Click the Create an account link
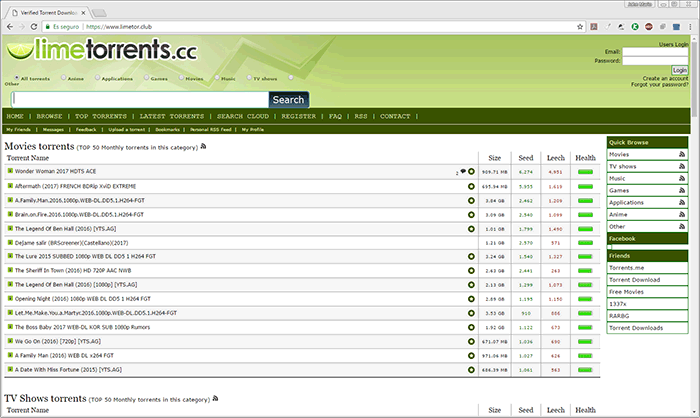The height and width of the screenshot is (418, 700). tap(665, 78)
